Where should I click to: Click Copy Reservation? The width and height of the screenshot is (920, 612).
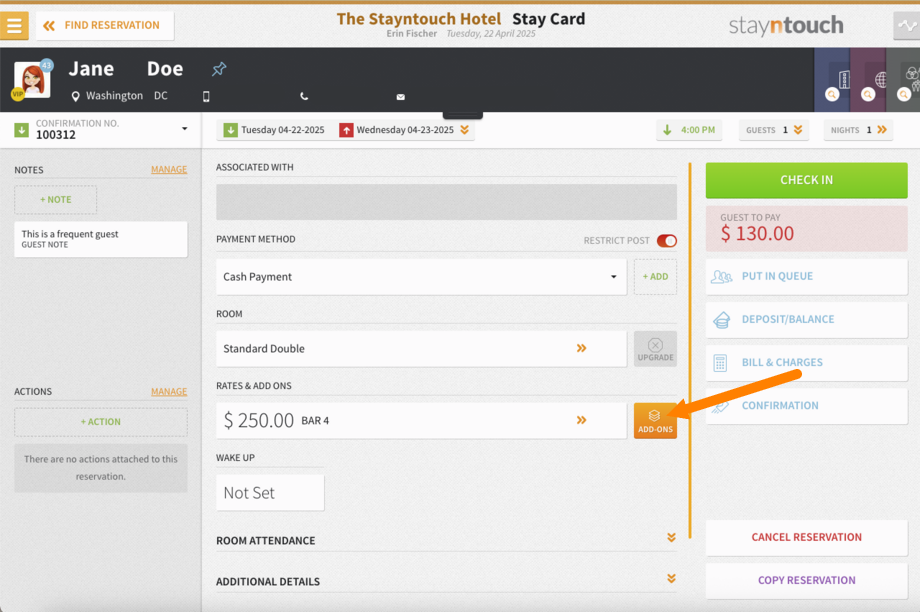806,580
